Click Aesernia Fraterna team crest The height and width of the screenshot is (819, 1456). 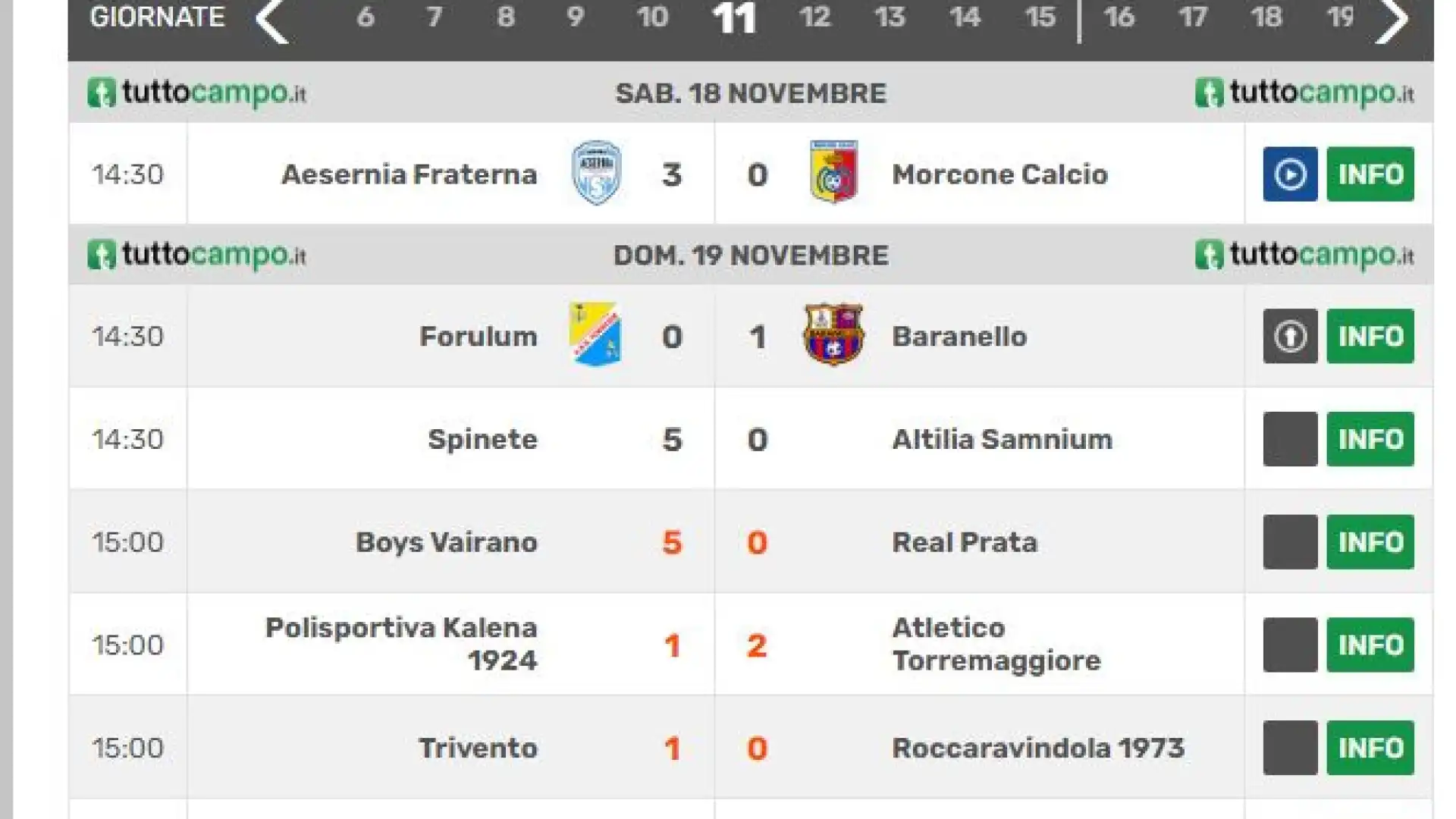click(x=597, y=173)
